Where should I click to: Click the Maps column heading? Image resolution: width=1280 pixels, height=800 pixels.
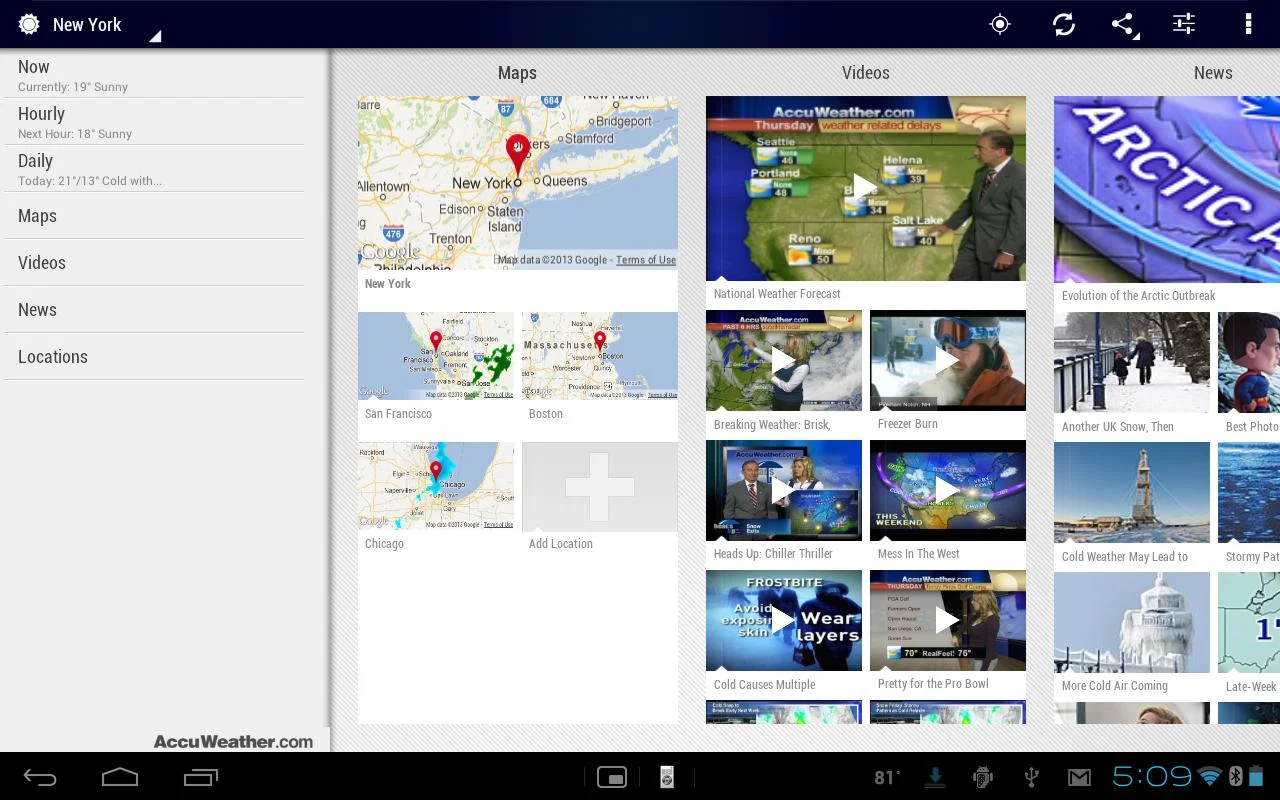(x=517, y=73)
